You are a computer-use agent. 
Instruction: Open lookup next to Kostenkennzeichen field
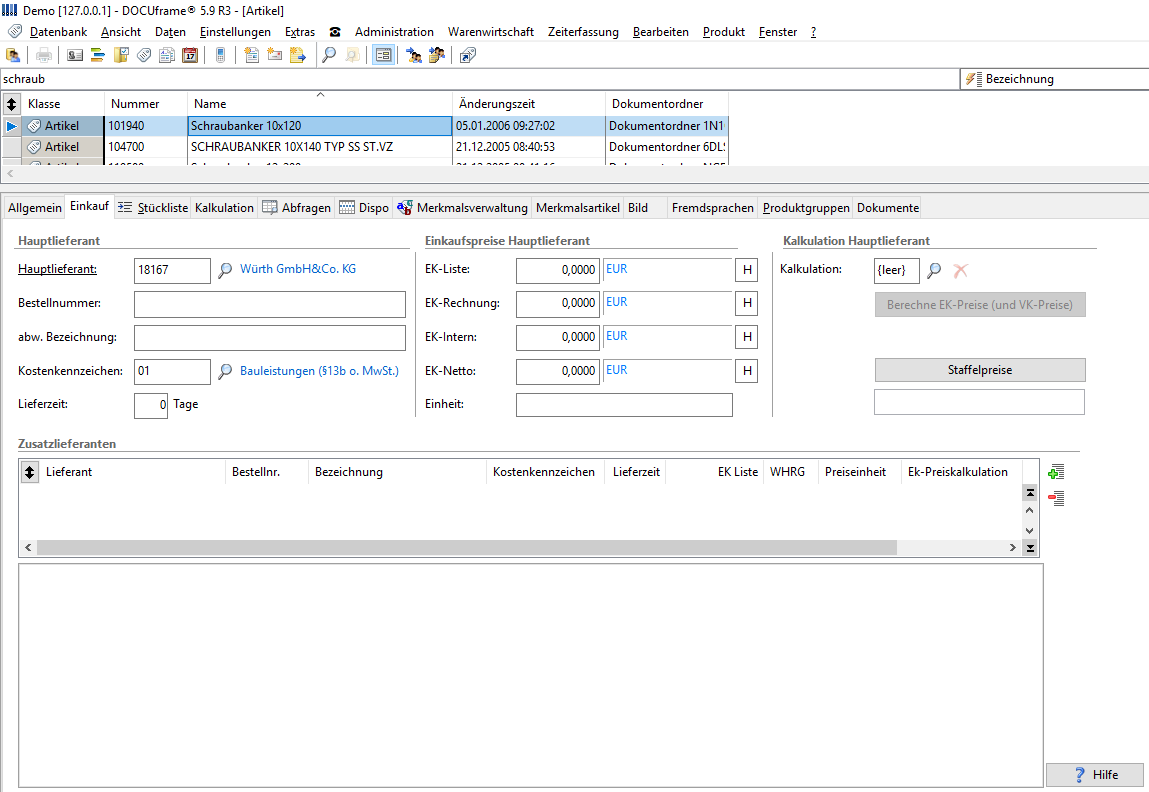click(x=225, y=371)
